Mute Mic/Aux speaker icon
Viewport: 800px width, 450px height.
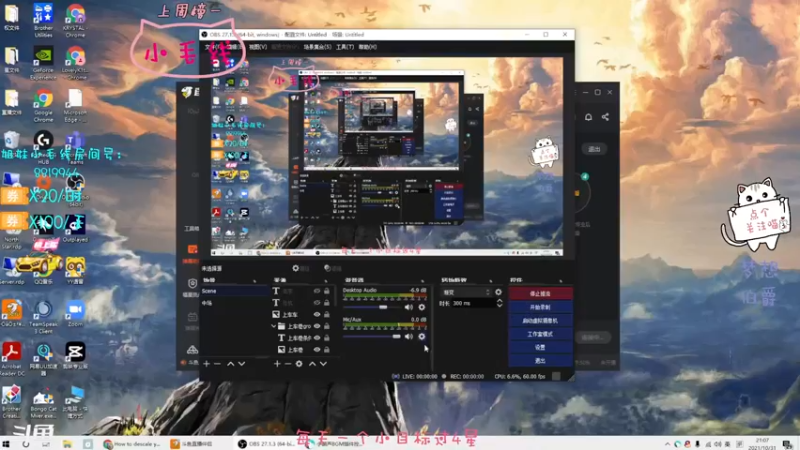[x=409, y=337]
